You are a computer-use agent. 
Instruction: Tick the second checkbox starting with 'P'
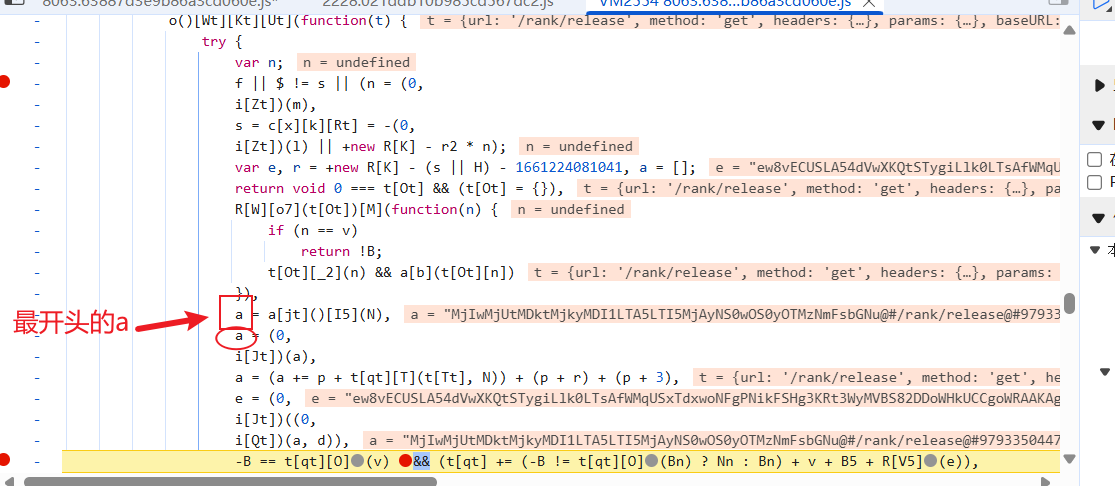click(x=1096, y=183)
